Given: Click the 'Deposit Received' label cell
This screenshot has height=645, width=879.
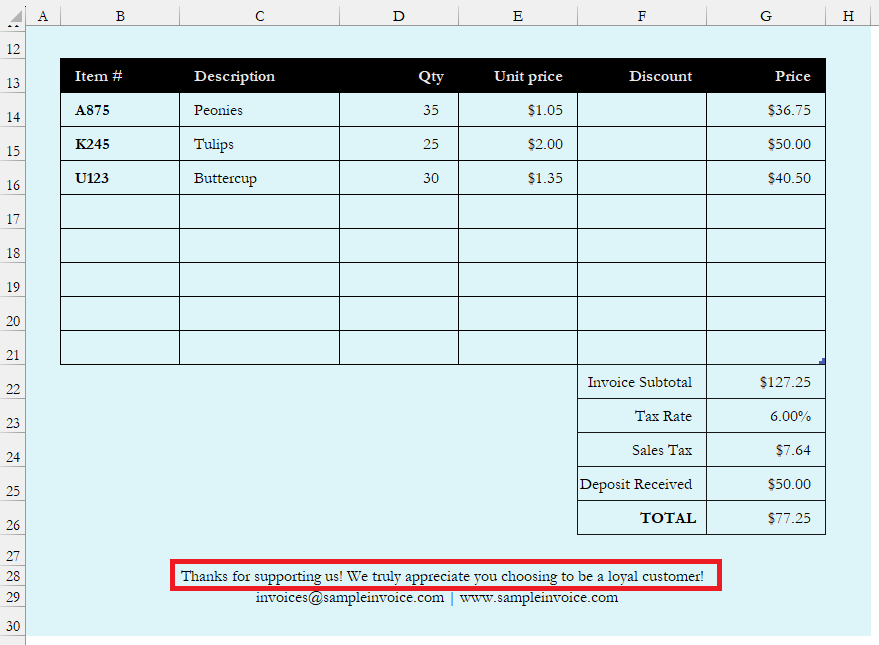Looking at the screenshot, I should [x=642, y=484].
